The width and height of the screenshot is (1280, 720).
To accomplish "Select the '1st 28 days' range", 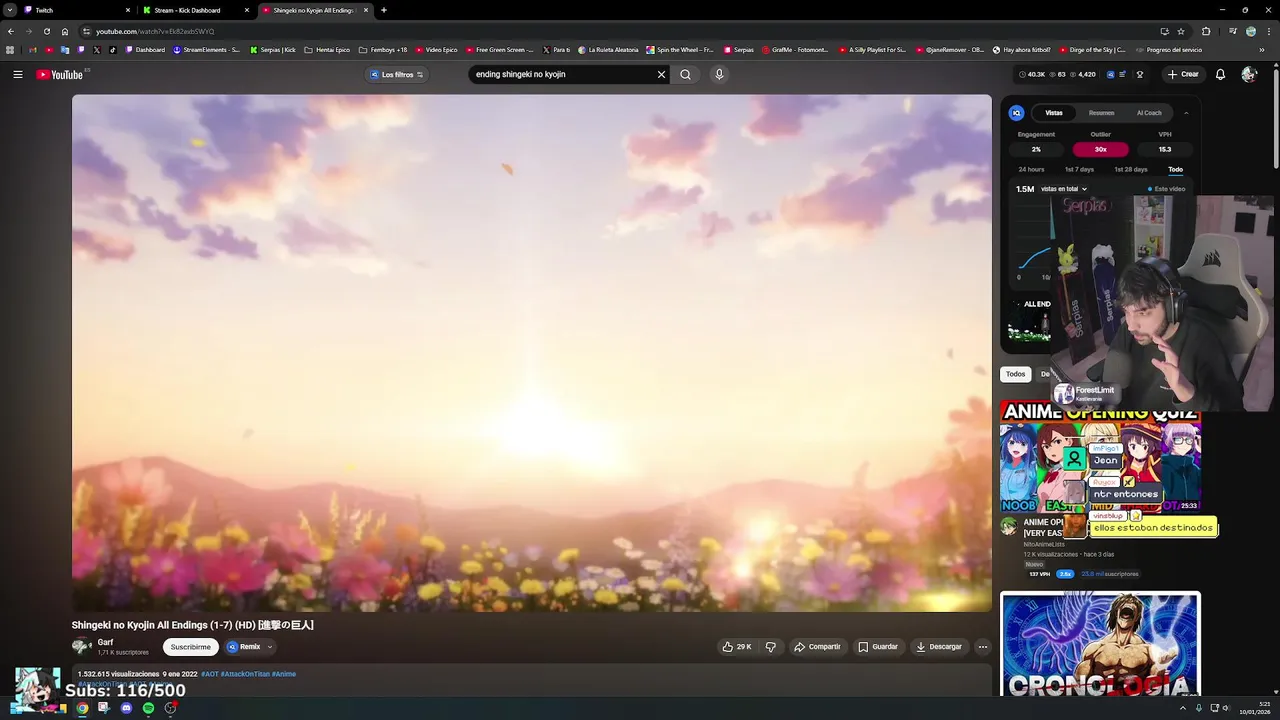I will (x=1131, y=169).
